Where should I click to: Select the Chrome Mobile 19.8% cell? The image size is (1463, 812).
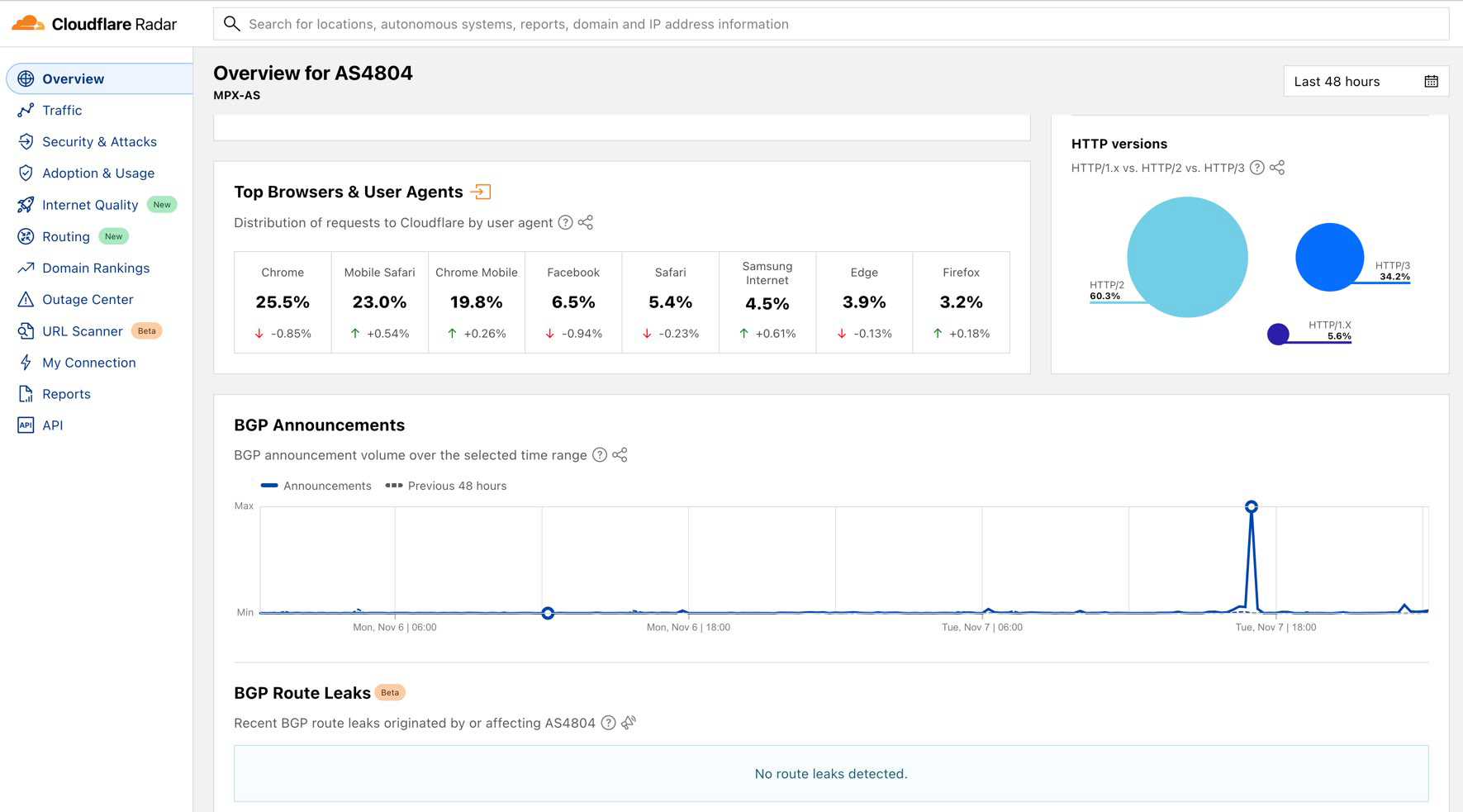click(x=477, y=302)
